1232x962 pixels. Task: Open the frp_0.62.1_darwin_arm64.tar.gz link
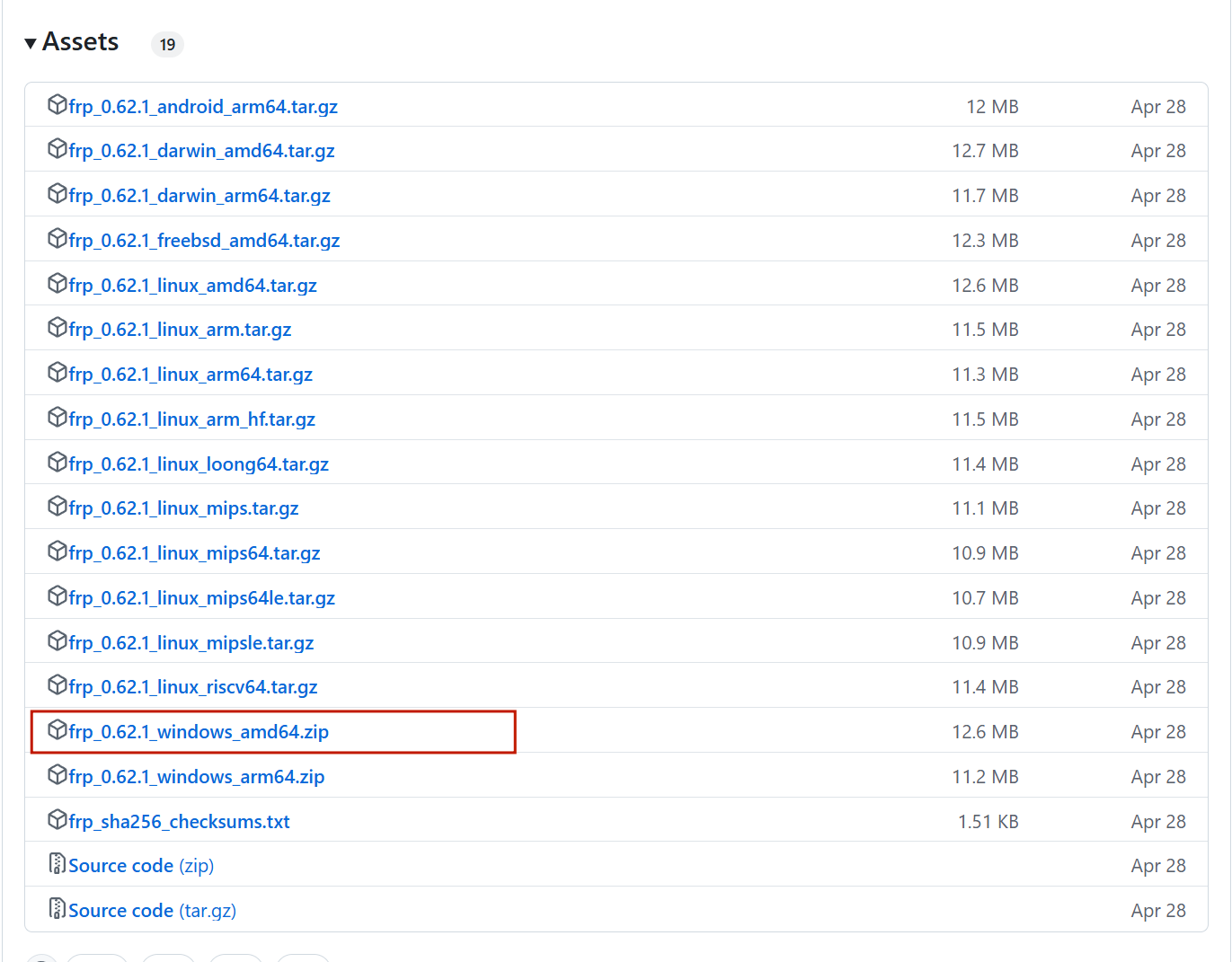click(x=199, y=196)
